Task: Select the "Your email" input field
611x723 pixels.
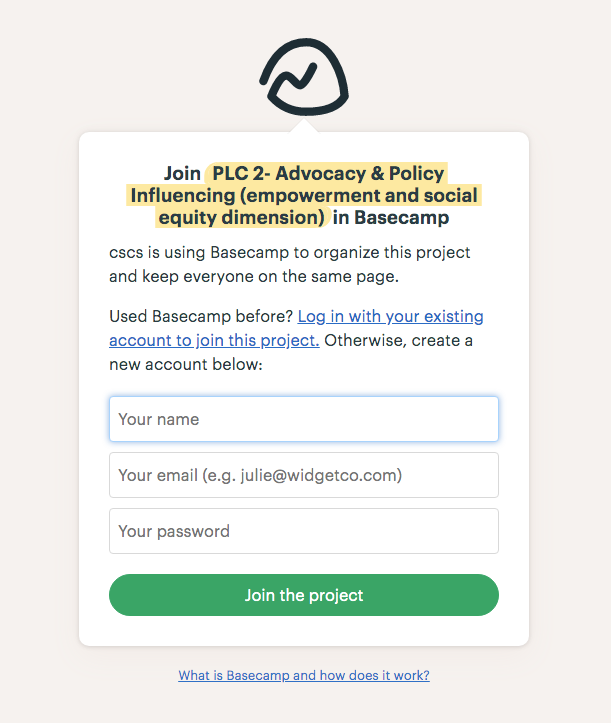Action: (x=304, y=475)
